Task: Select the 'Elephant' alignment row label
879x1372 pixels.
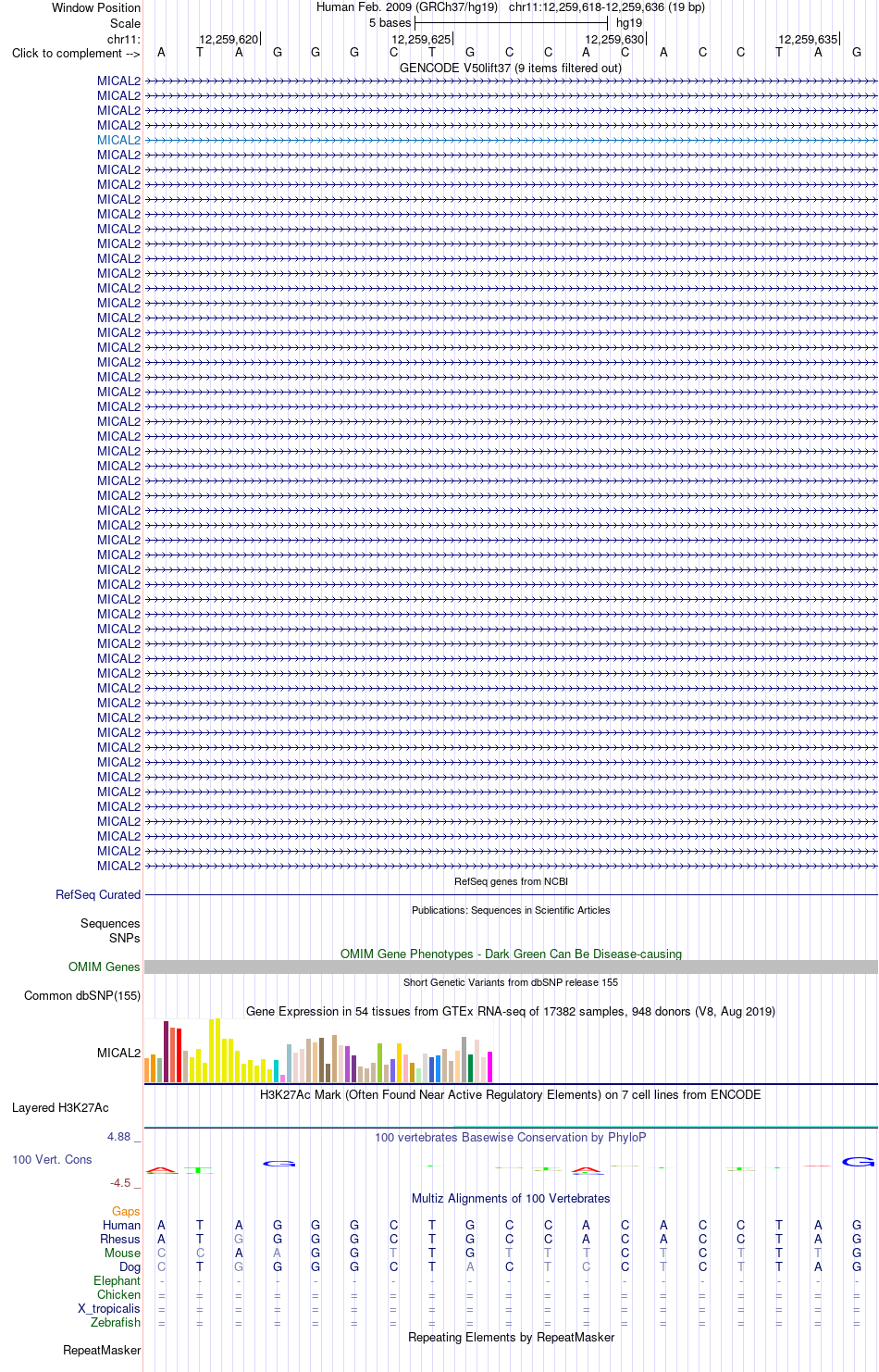Action: (118, 1280)
